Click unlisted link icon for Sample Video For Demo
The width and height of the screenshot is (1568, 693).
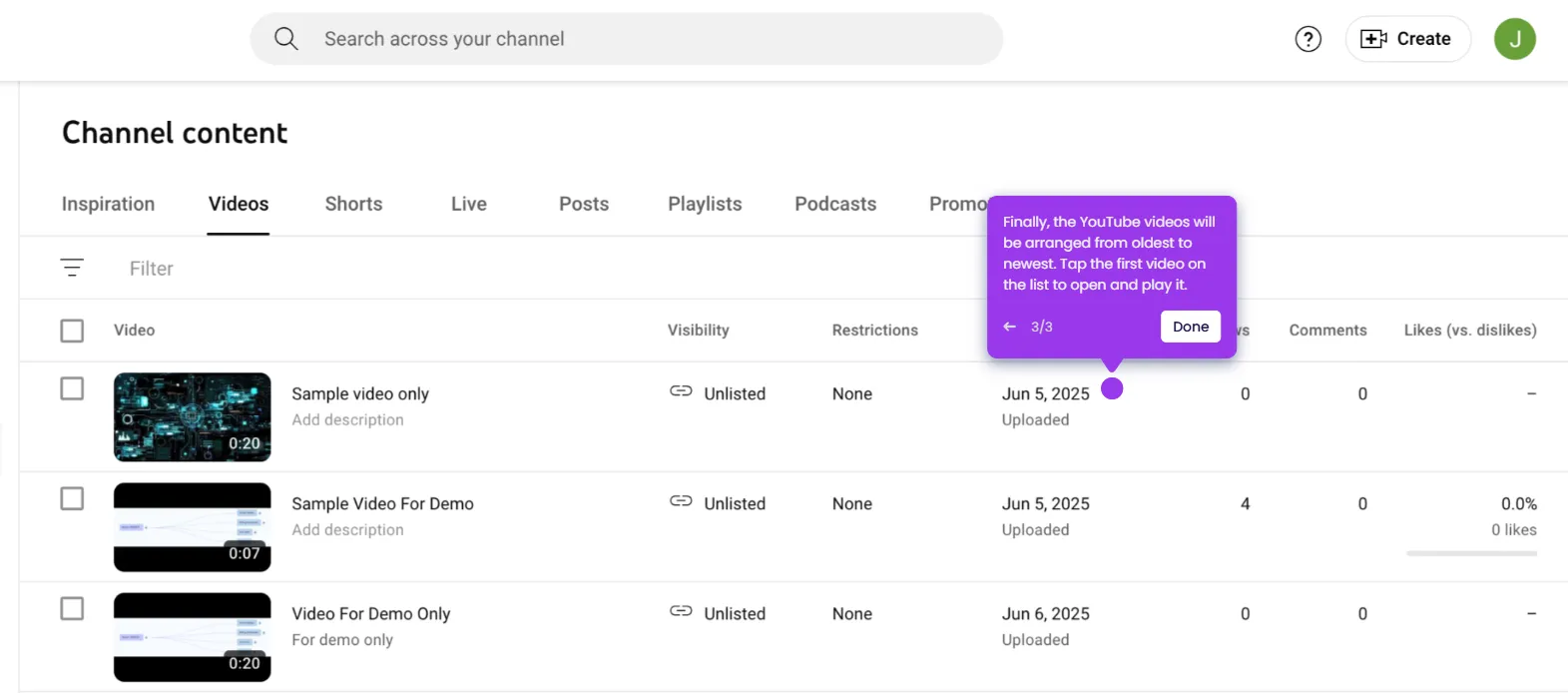pyautogui.click(x=681, y=501)
